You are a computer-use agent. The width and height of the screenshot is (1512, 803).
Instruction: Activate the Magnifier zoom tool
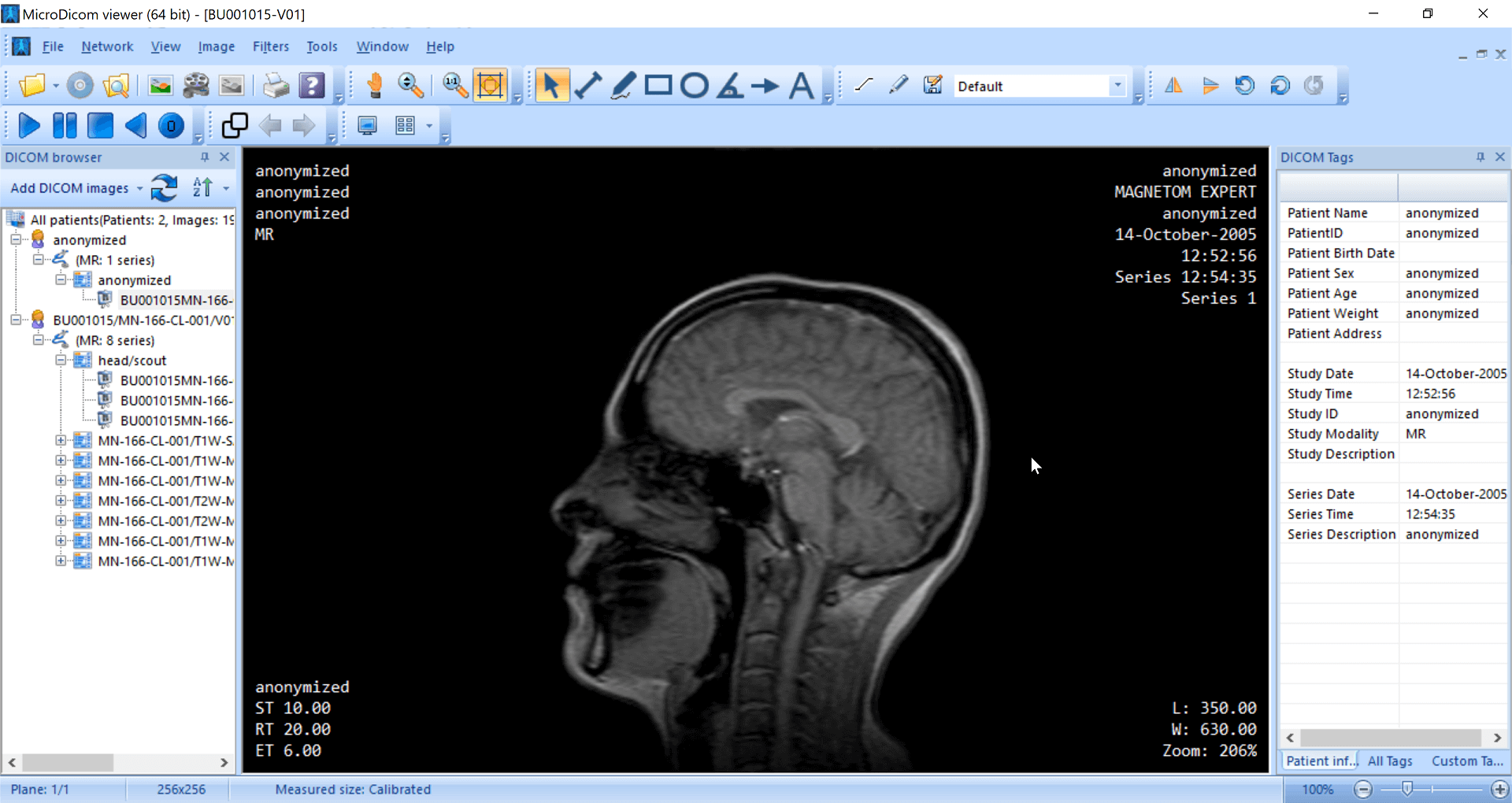[x=412, y=85]
